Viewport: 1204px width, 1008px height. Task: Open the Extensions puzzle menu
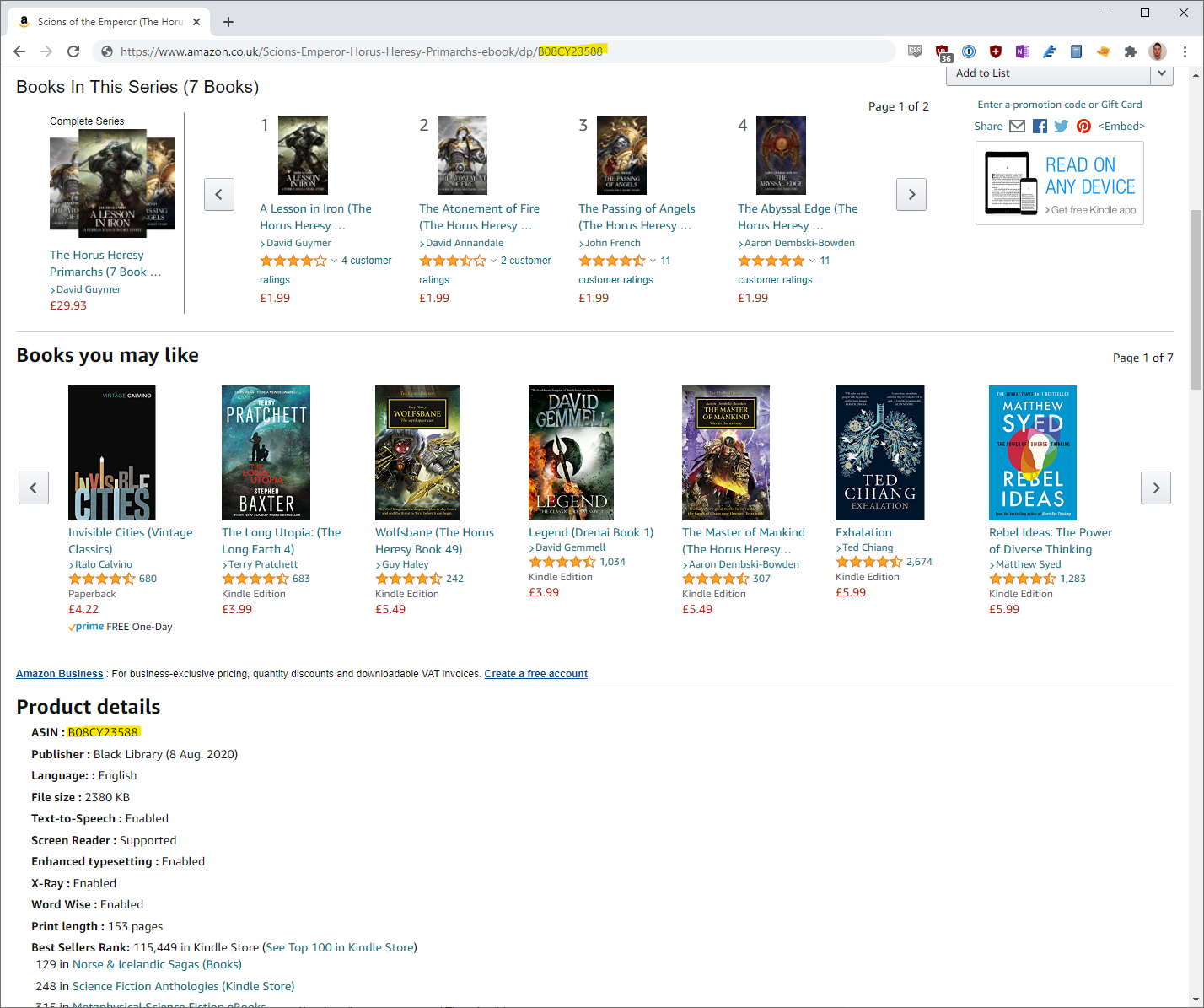(x=1131, y=51)
